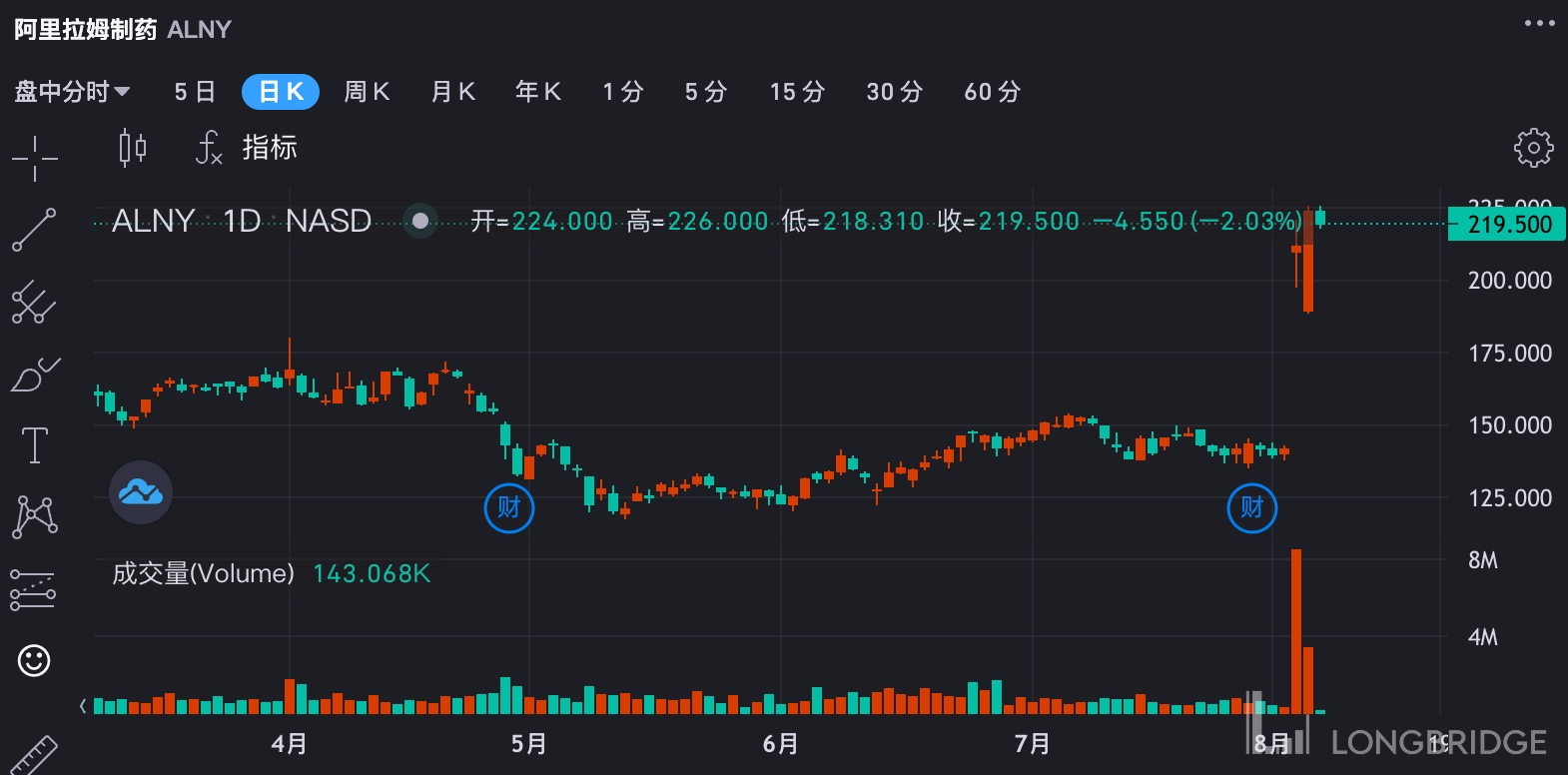Switch to the 60分 interval

[993, 92]
